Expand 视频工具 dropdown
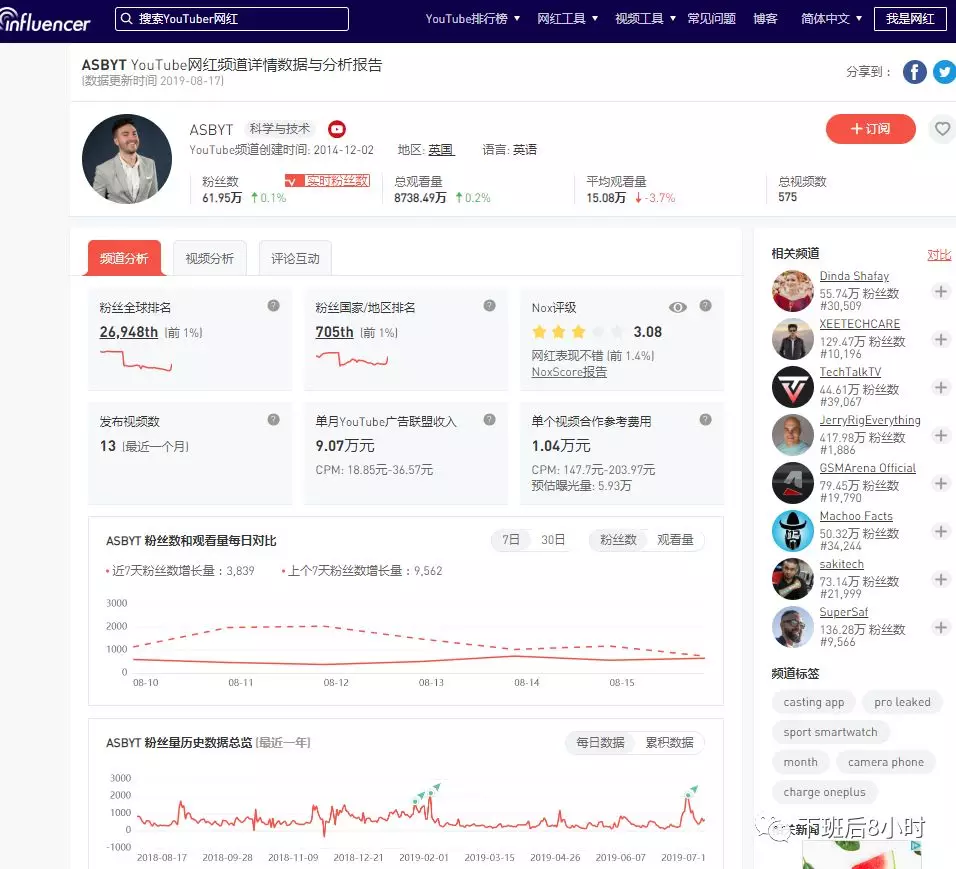Viewport: 956px width, 869px height. click(x=645, y=19)
